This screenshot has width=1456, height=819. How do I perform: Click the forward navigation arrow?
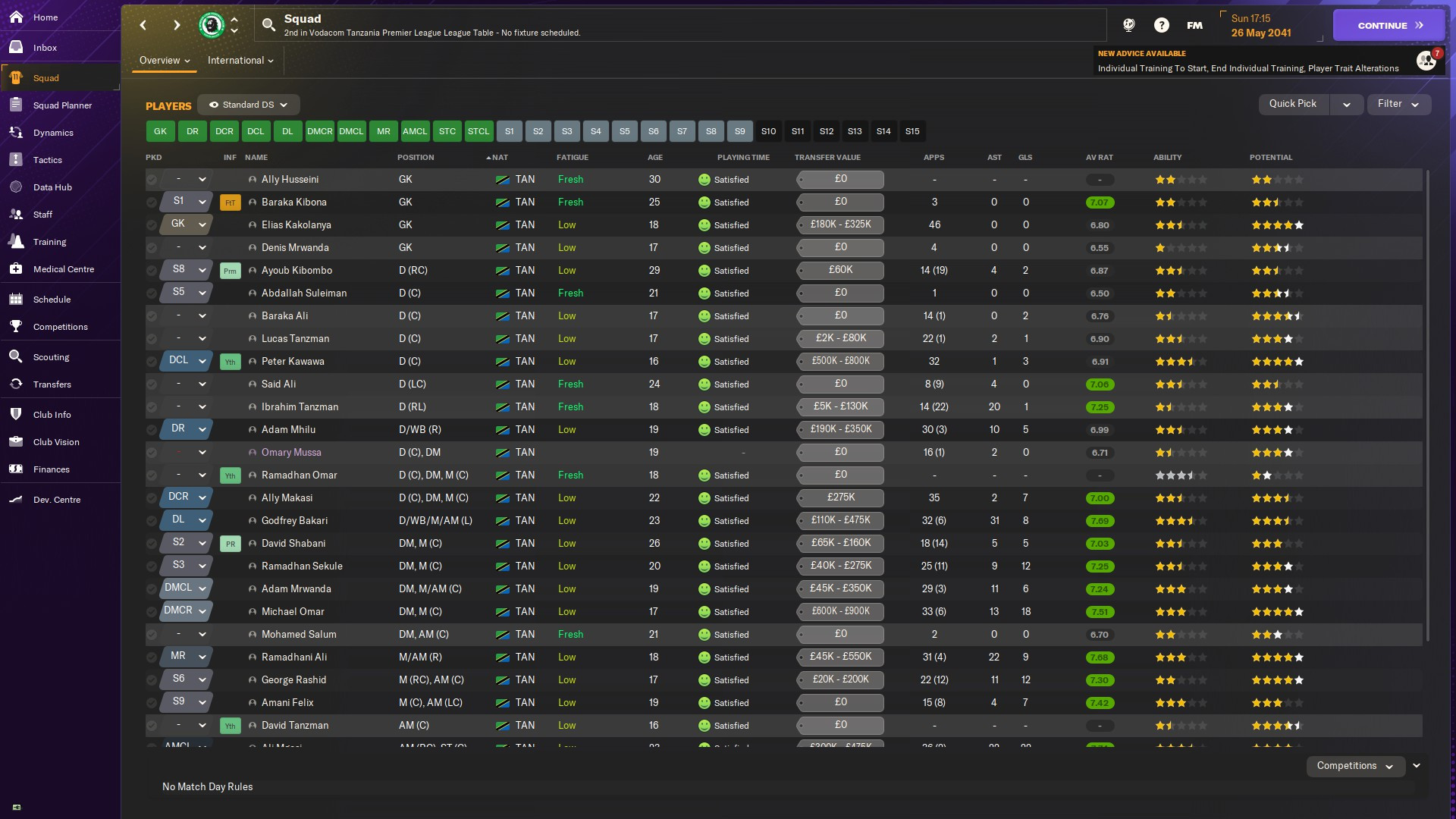[177, 25]
